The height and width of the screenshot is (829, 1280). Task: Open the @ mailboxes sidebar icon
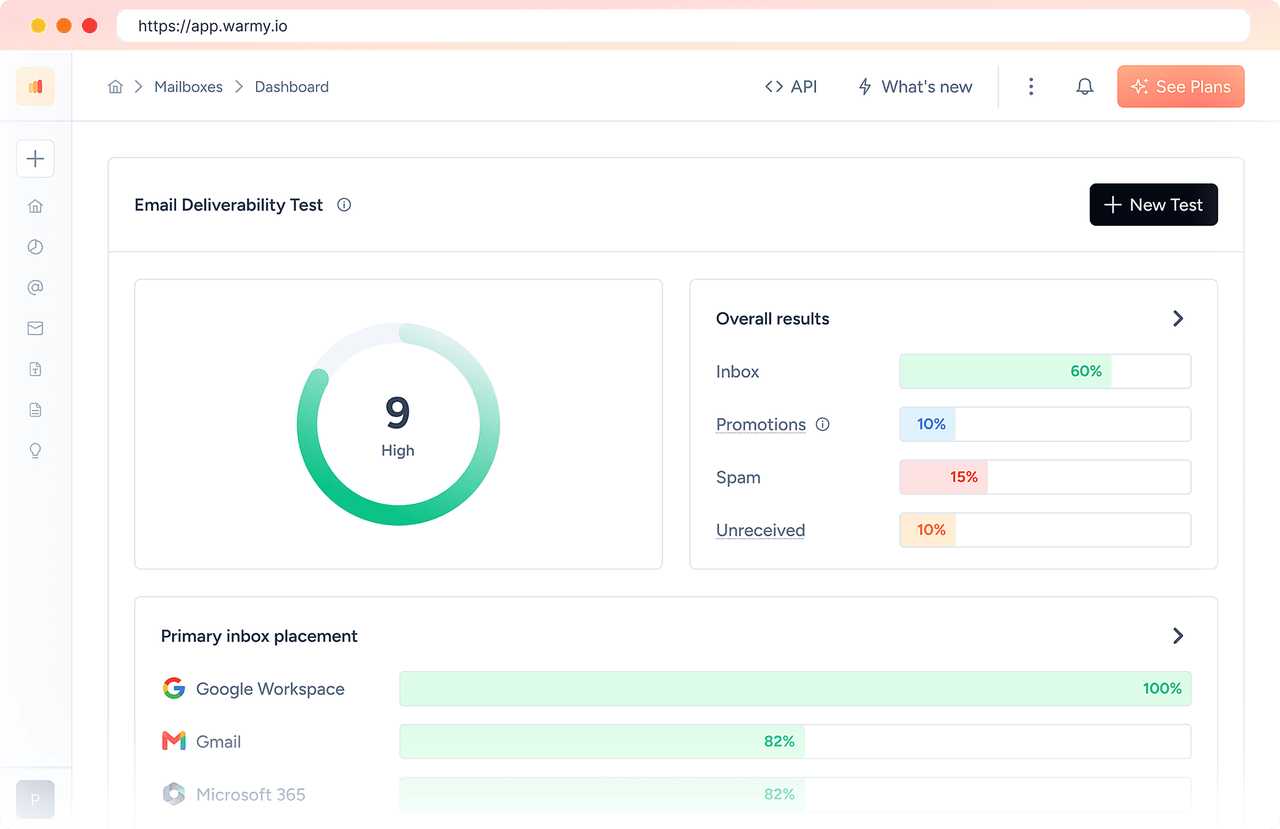point(35,288)
